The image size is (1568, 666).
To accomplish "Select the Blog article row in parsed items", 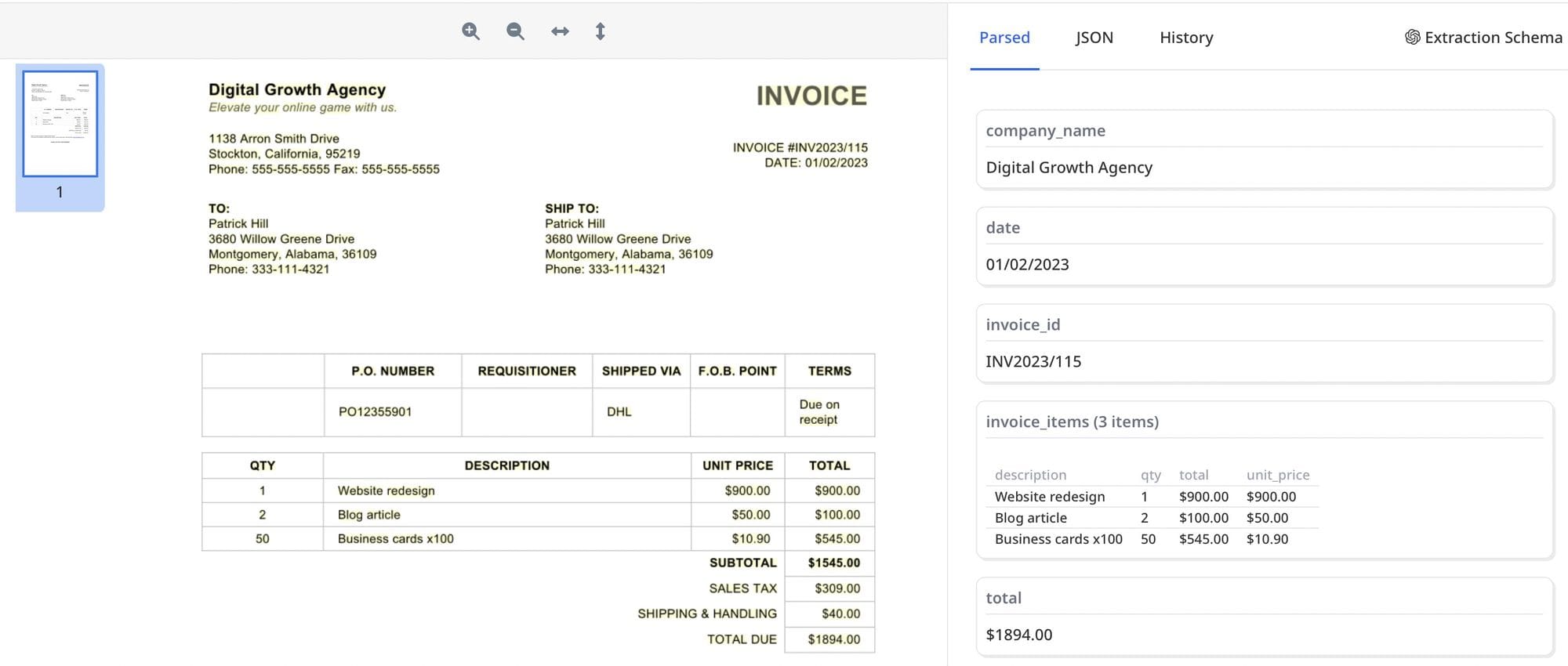I will 1030,518.
